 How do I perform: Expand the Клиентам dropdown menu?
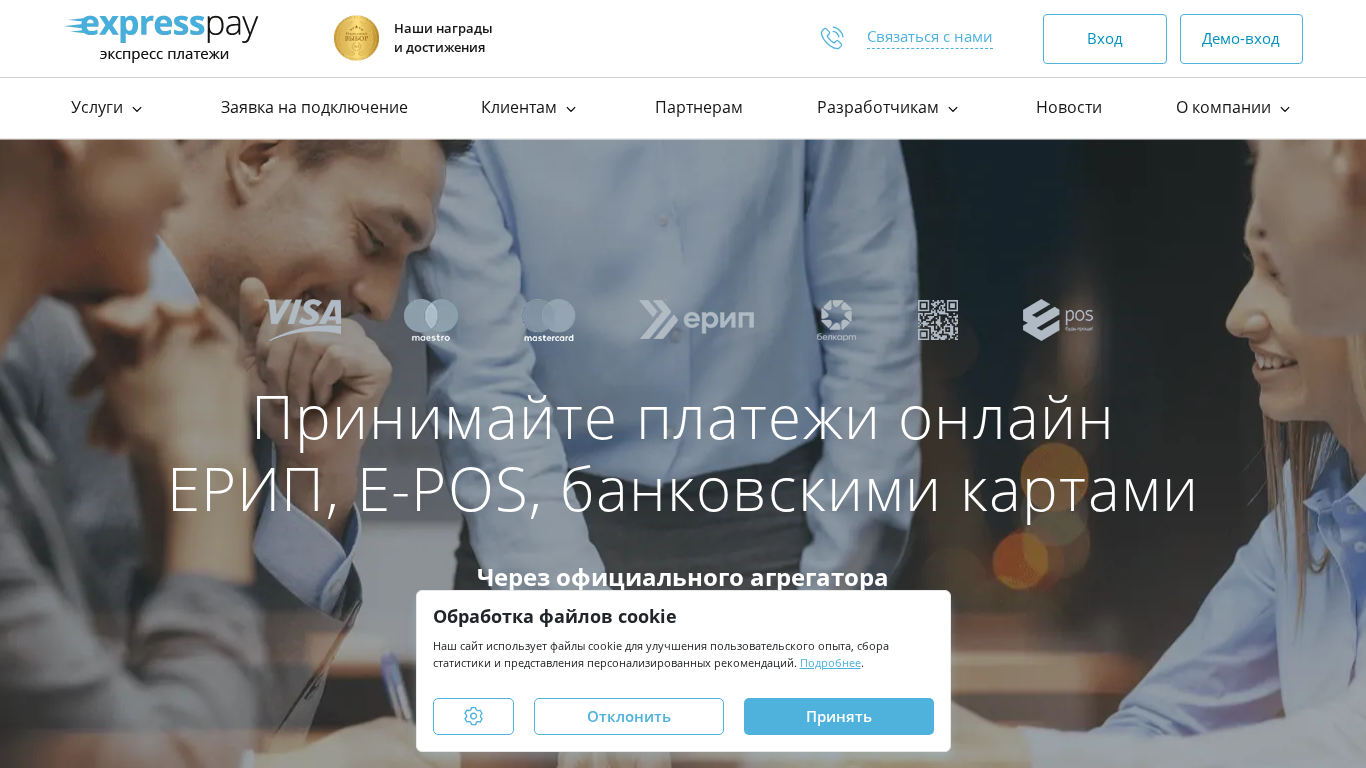click(529, 108)
